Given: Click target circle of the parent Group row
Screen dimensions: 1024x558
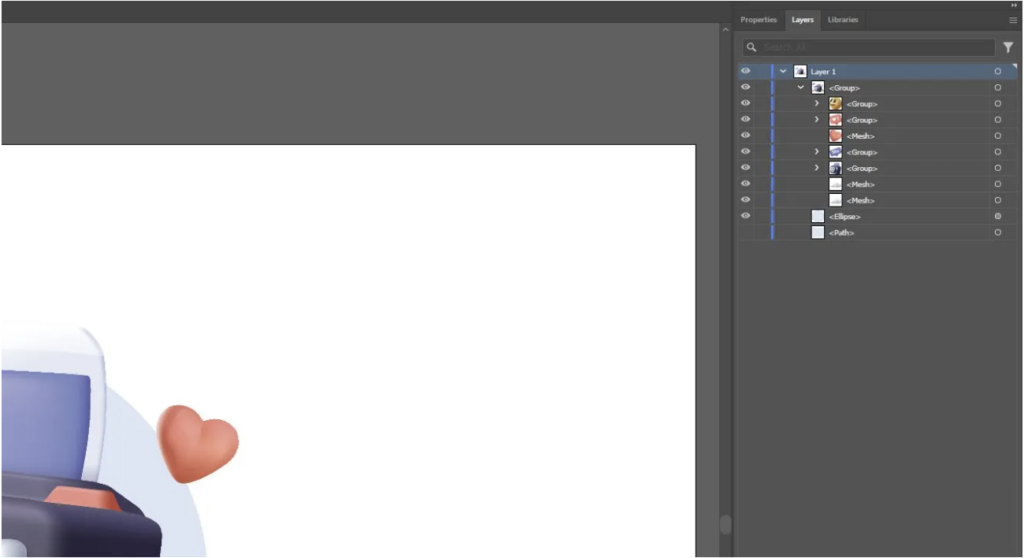Looking at the screenshot, I should pos(998,88).
